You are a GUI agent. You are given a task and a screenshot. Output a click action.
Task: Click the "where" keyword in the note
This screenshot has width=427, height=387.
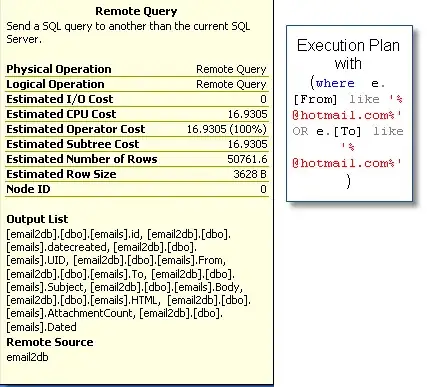pyautogui.click(x=335, y=83)
